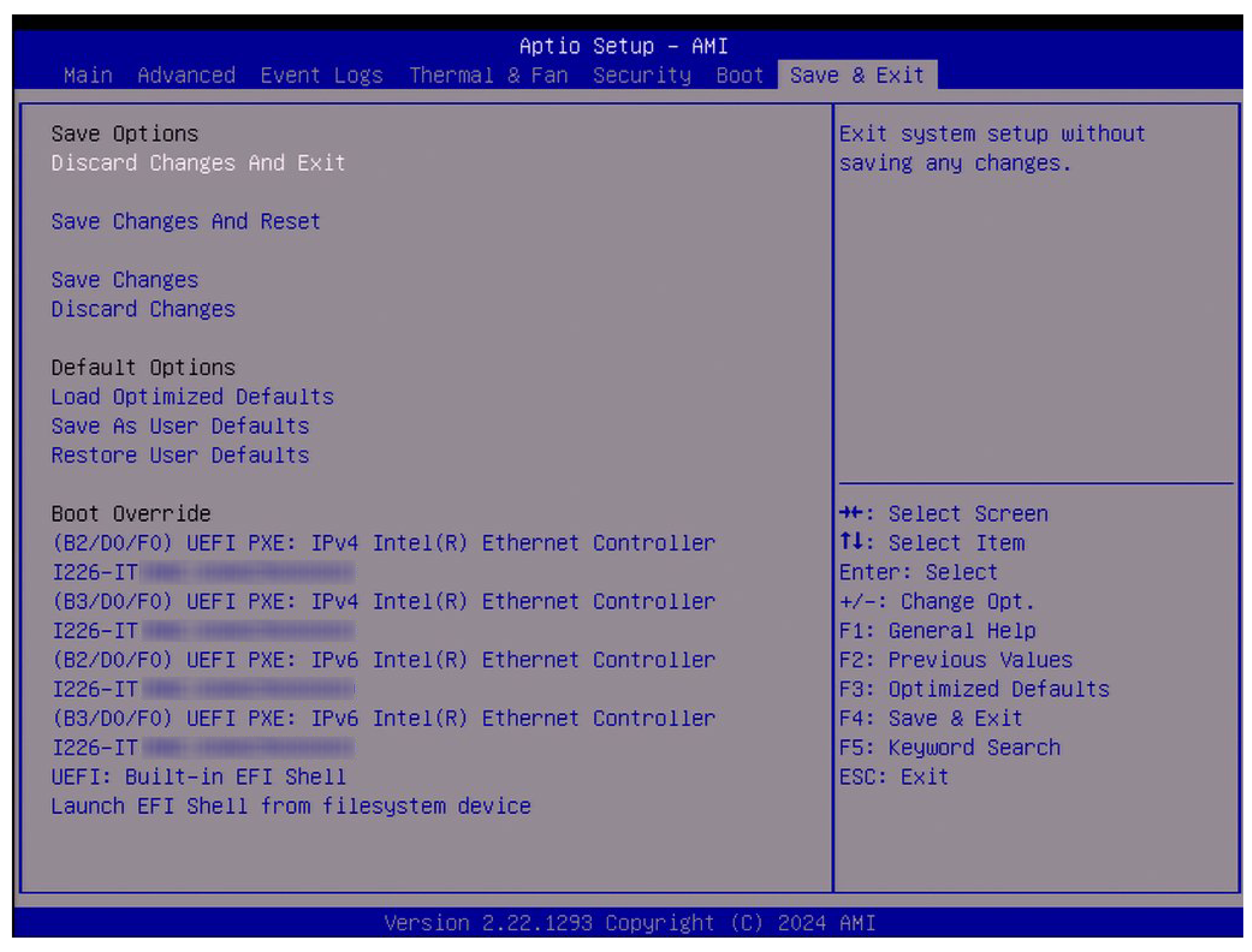Click Restore User Defaults
The image size is (1252, 952).
tap(180, 456)
